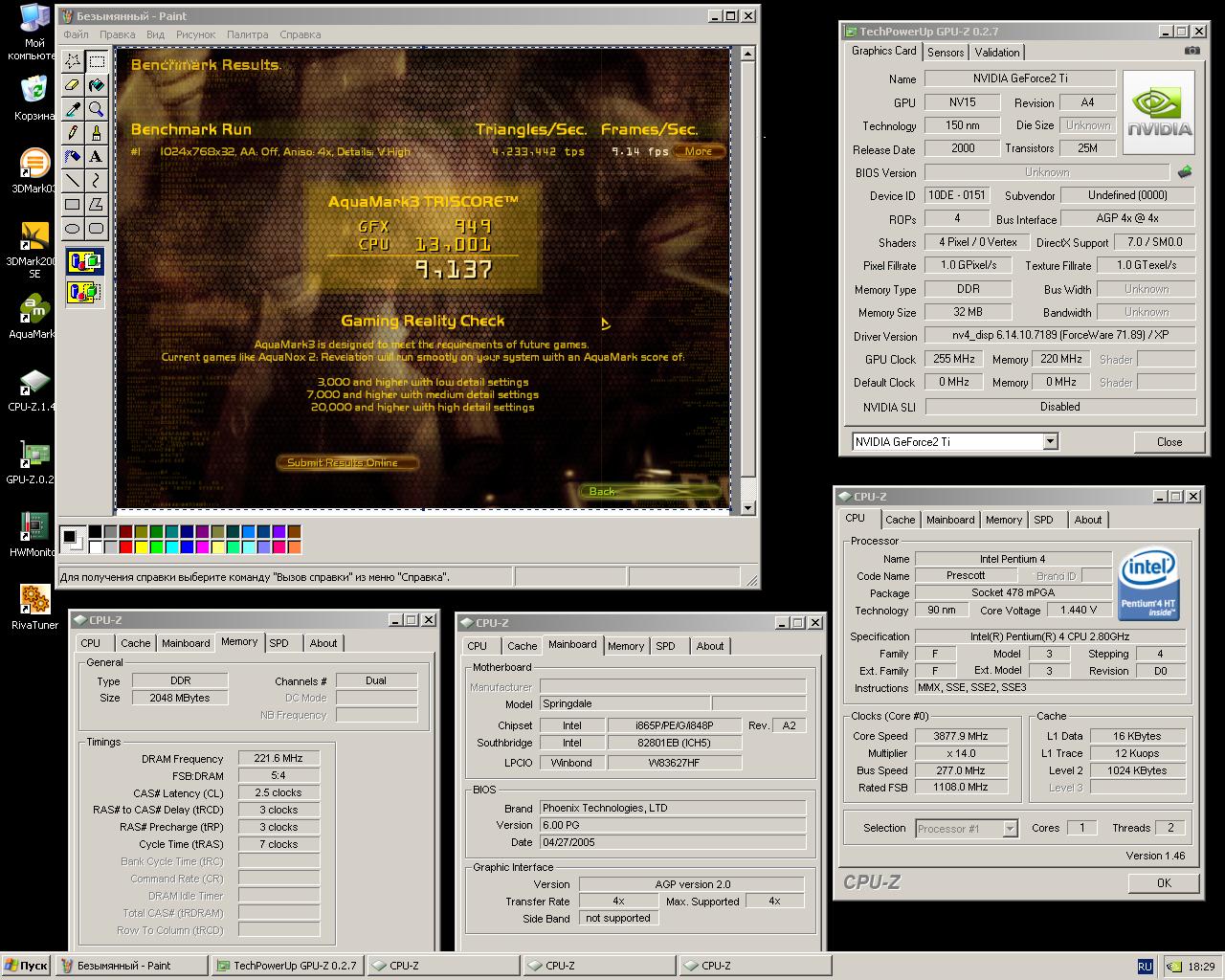Choose the Curve tool in Paint

click(97, 181)
